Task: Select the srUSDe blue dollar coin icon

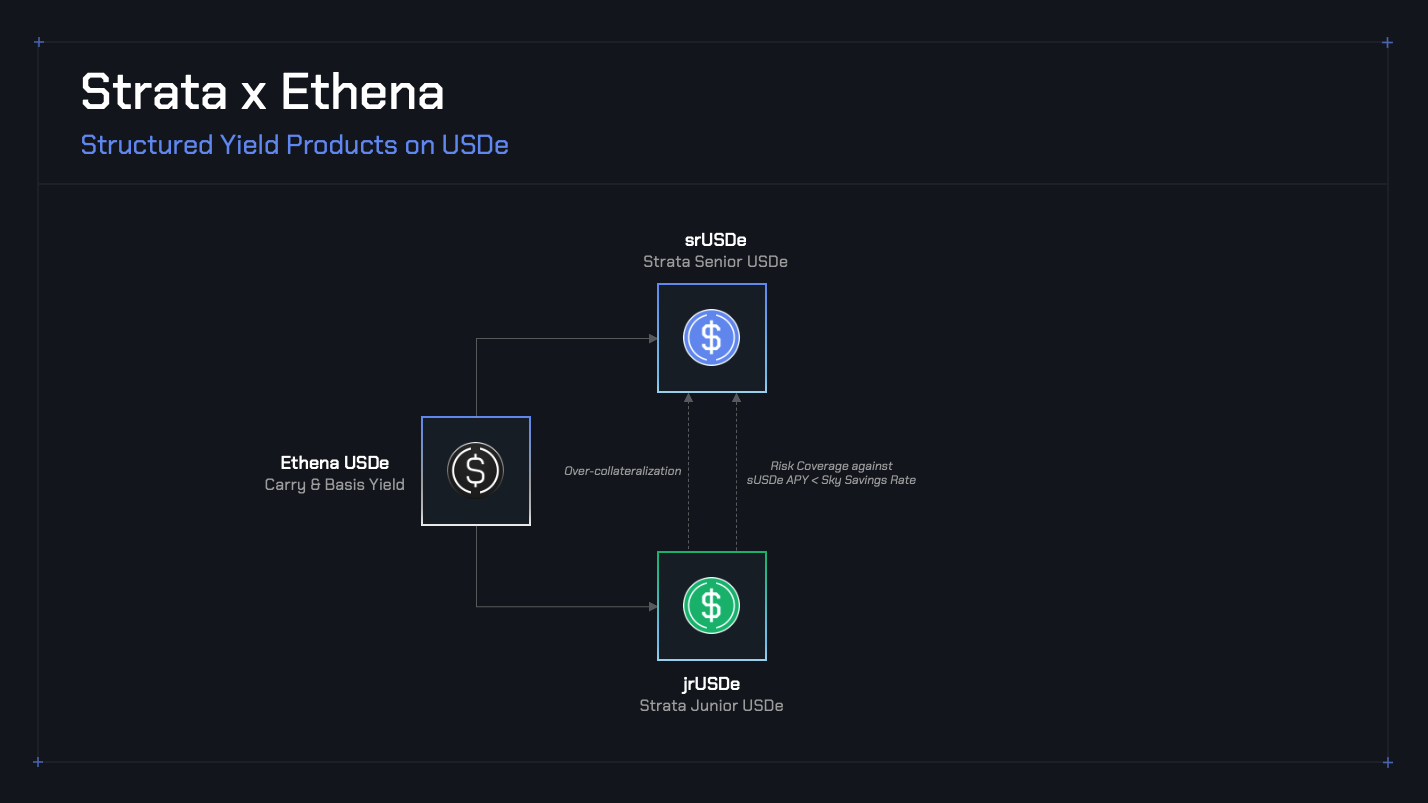Action: 711,337
